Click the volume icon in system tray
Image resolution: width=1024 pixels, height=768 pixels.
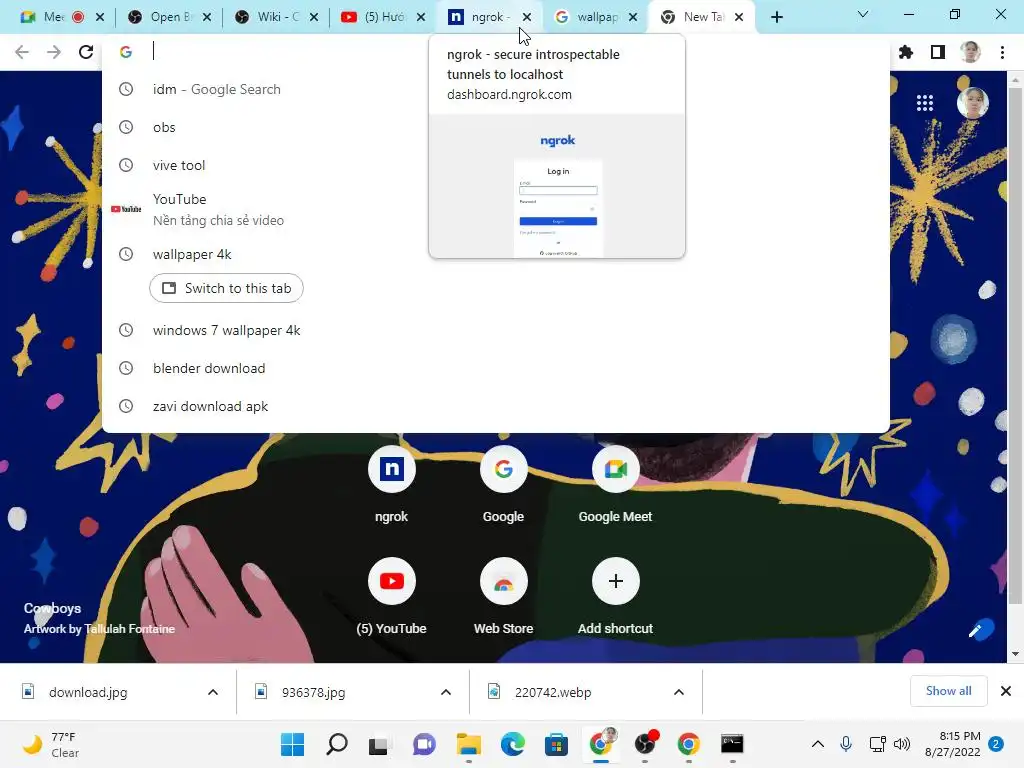click(x=902, y=744)
